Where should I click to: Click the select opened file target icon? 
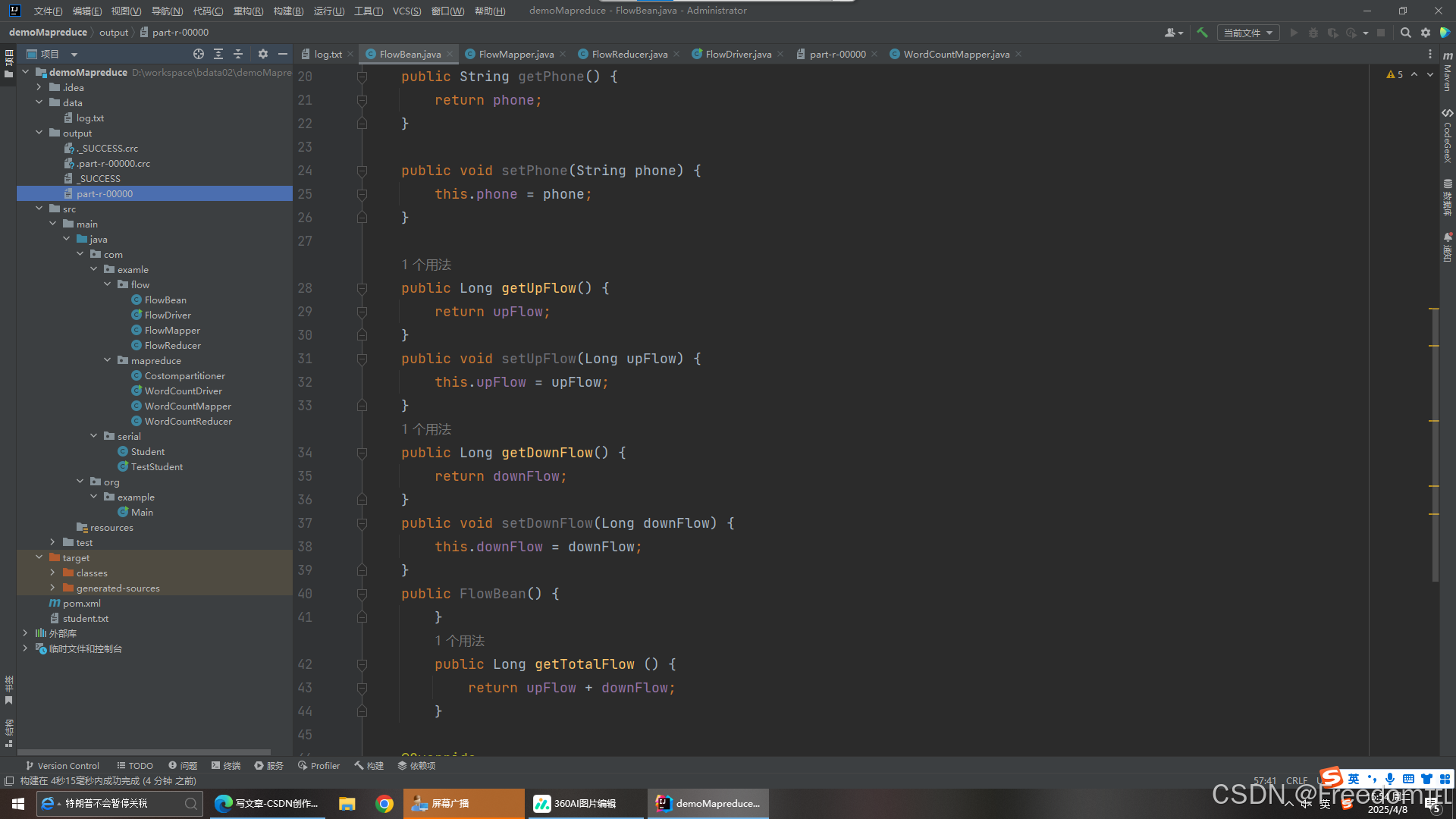click(x=199, y=54)
